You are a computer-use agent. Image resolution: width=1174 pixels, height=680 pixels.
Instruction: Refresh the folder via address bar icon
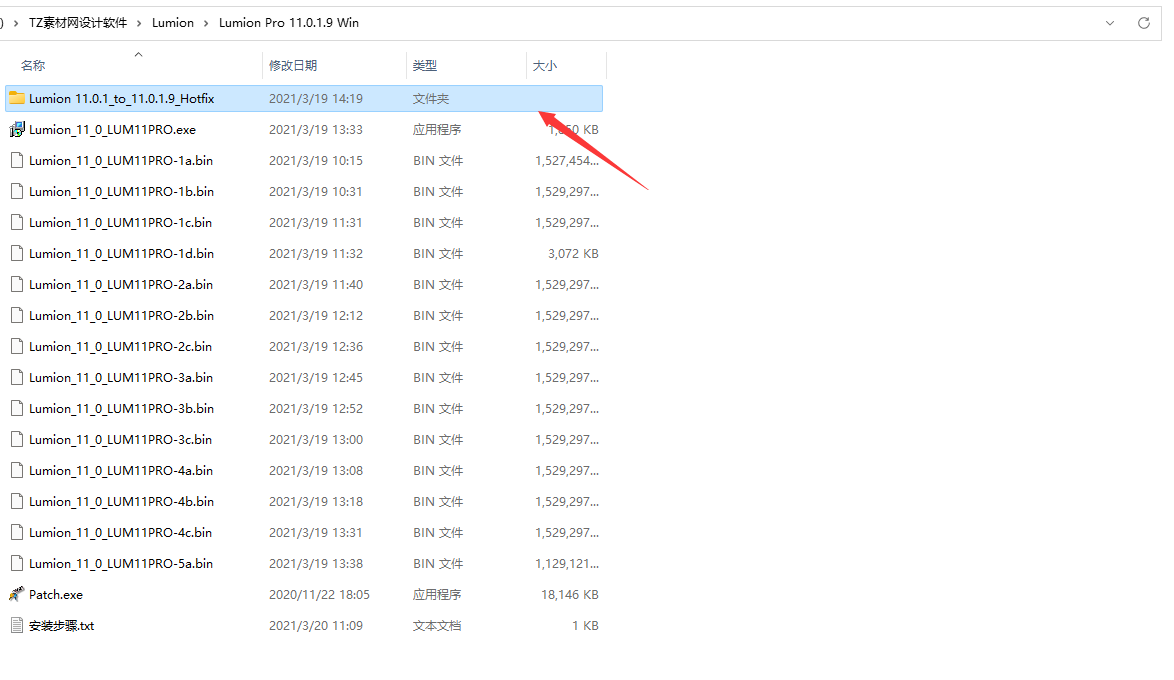pyautogui.click(x=1143, y=23)
